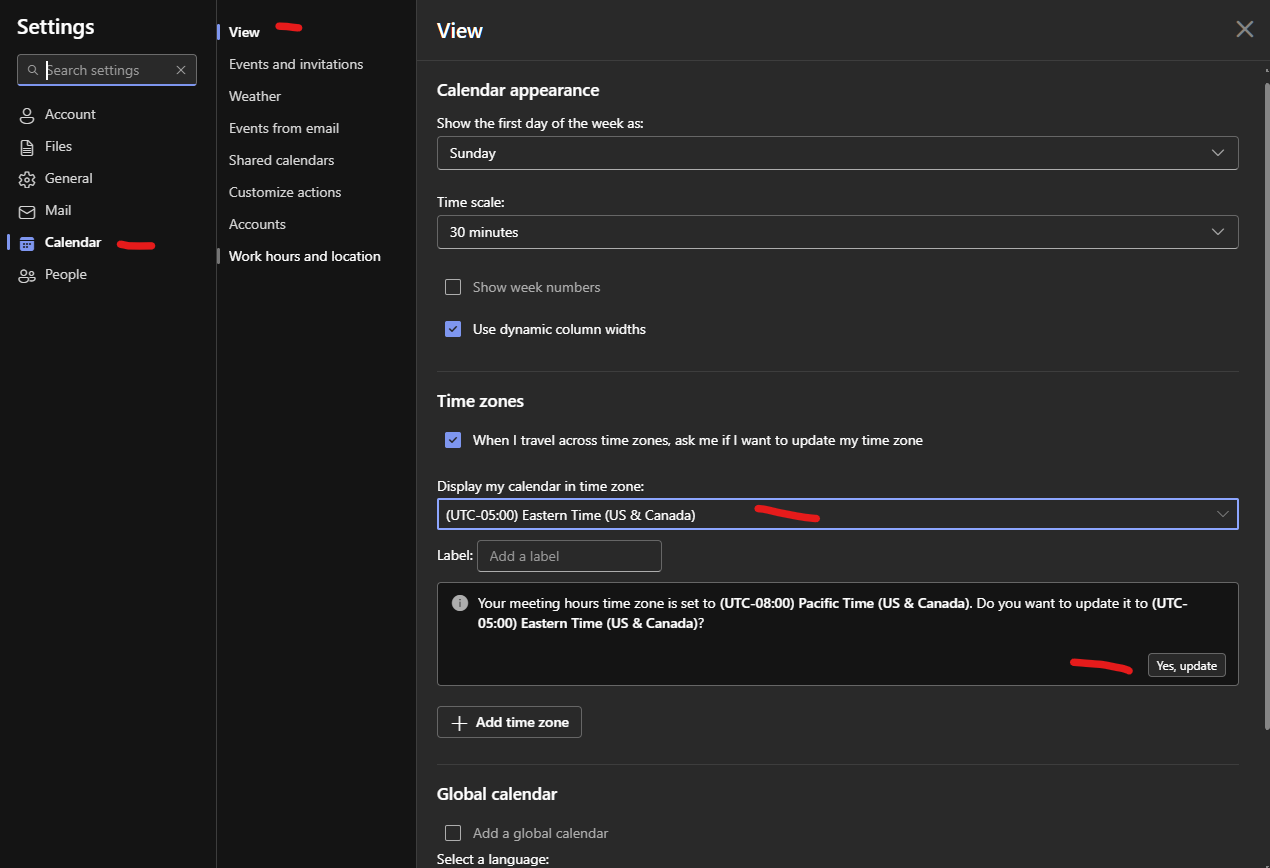Image resolution: width=1270 pixels, height=868 pixels.
Task: Open the first day of week dropdown
Action: click(x=837, y=153)
